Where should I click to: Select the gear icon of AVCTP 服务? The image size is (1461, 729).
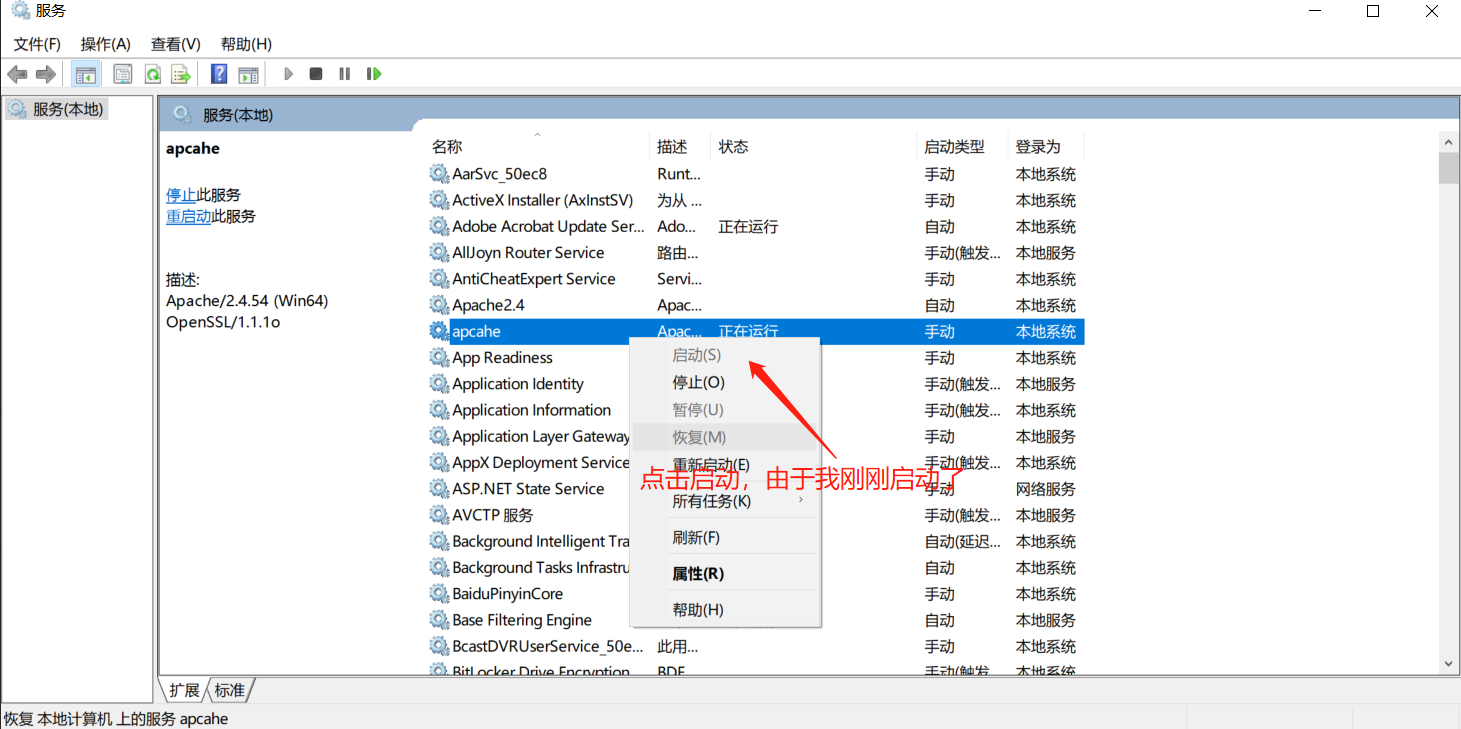click(x=439, y=515)
